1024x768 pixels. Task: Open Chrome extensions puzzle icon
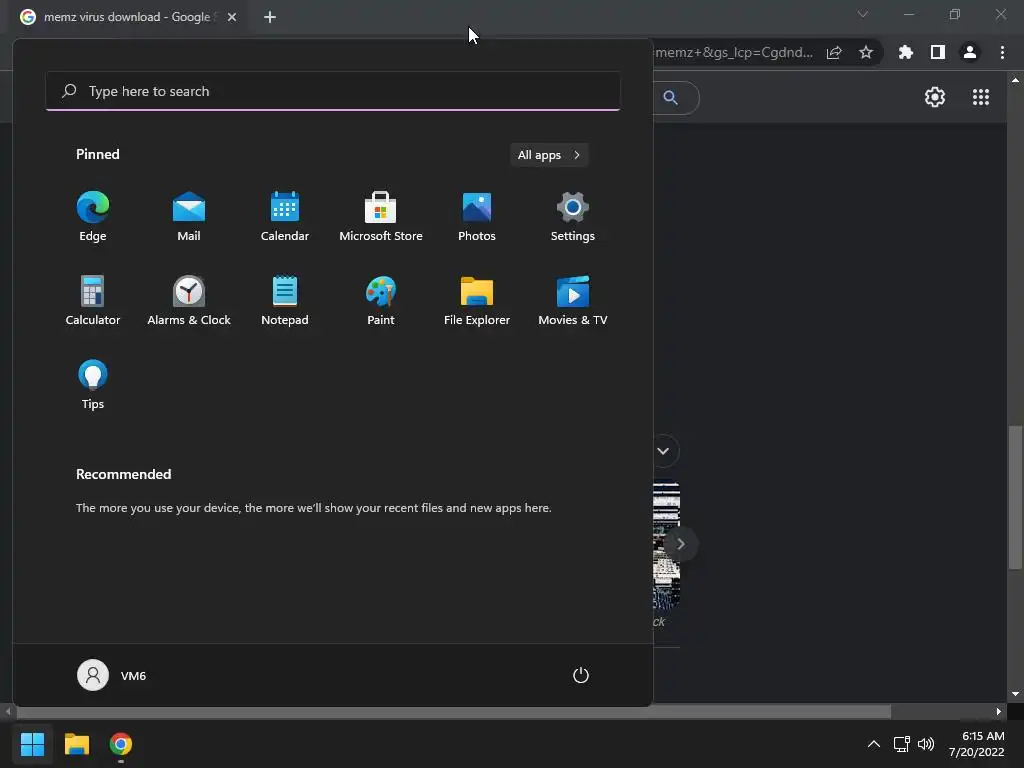(906, 52)
